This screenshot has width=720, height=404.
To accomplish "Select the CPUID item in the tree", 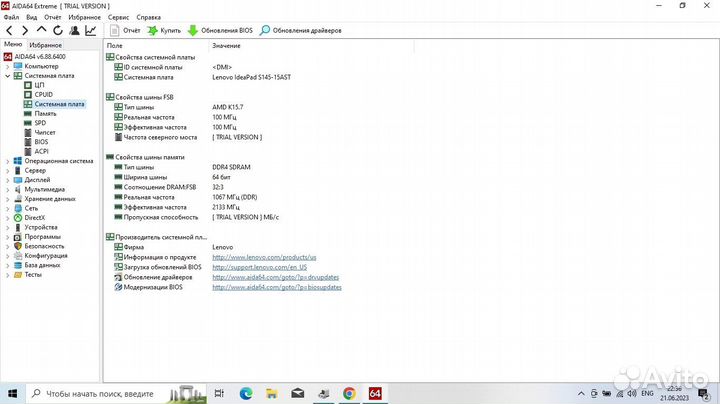I will point(44,94).
